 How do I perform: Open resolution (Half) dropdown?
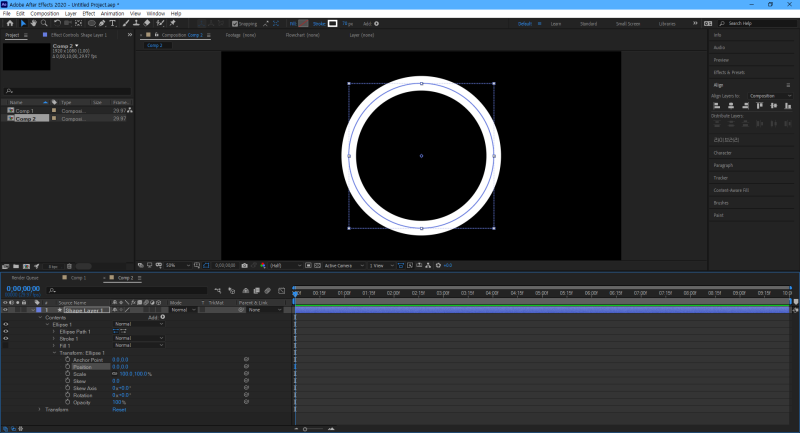285,266
